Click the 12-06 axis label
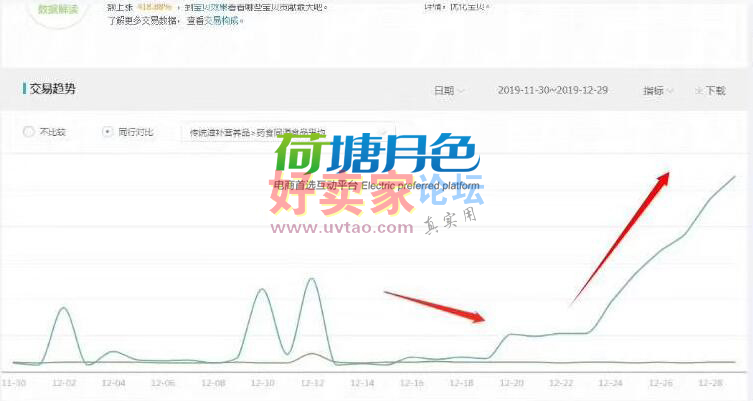The height and width of the screenshot is (401, 753). (x=163, y=383)
